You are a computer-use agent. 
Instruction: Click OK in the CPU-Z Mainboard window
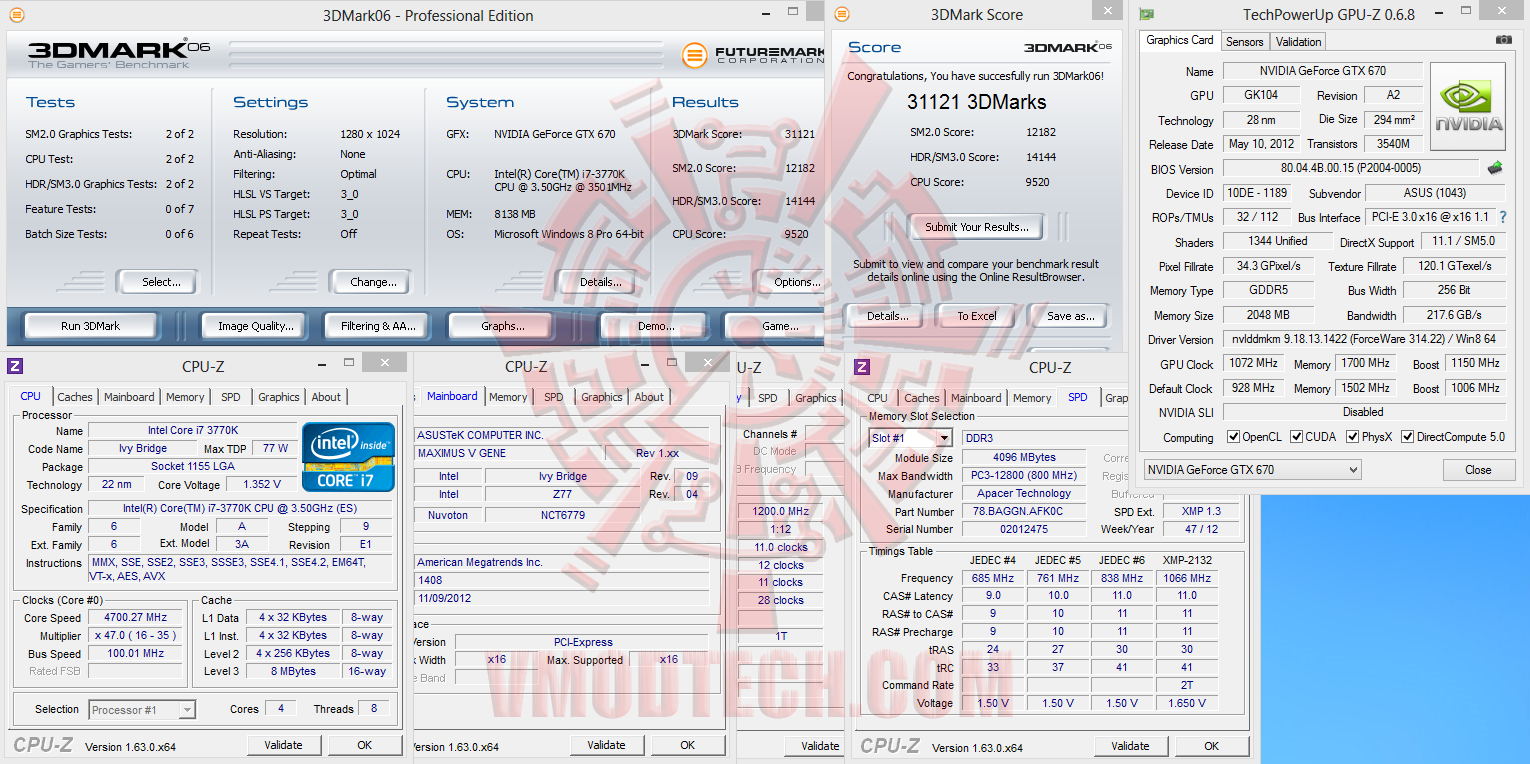687,745
